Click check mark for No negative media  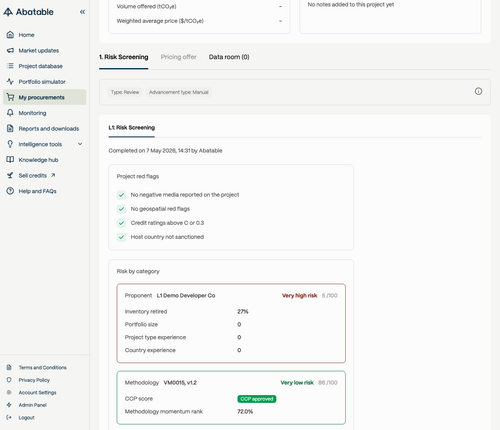click(121, 195)
